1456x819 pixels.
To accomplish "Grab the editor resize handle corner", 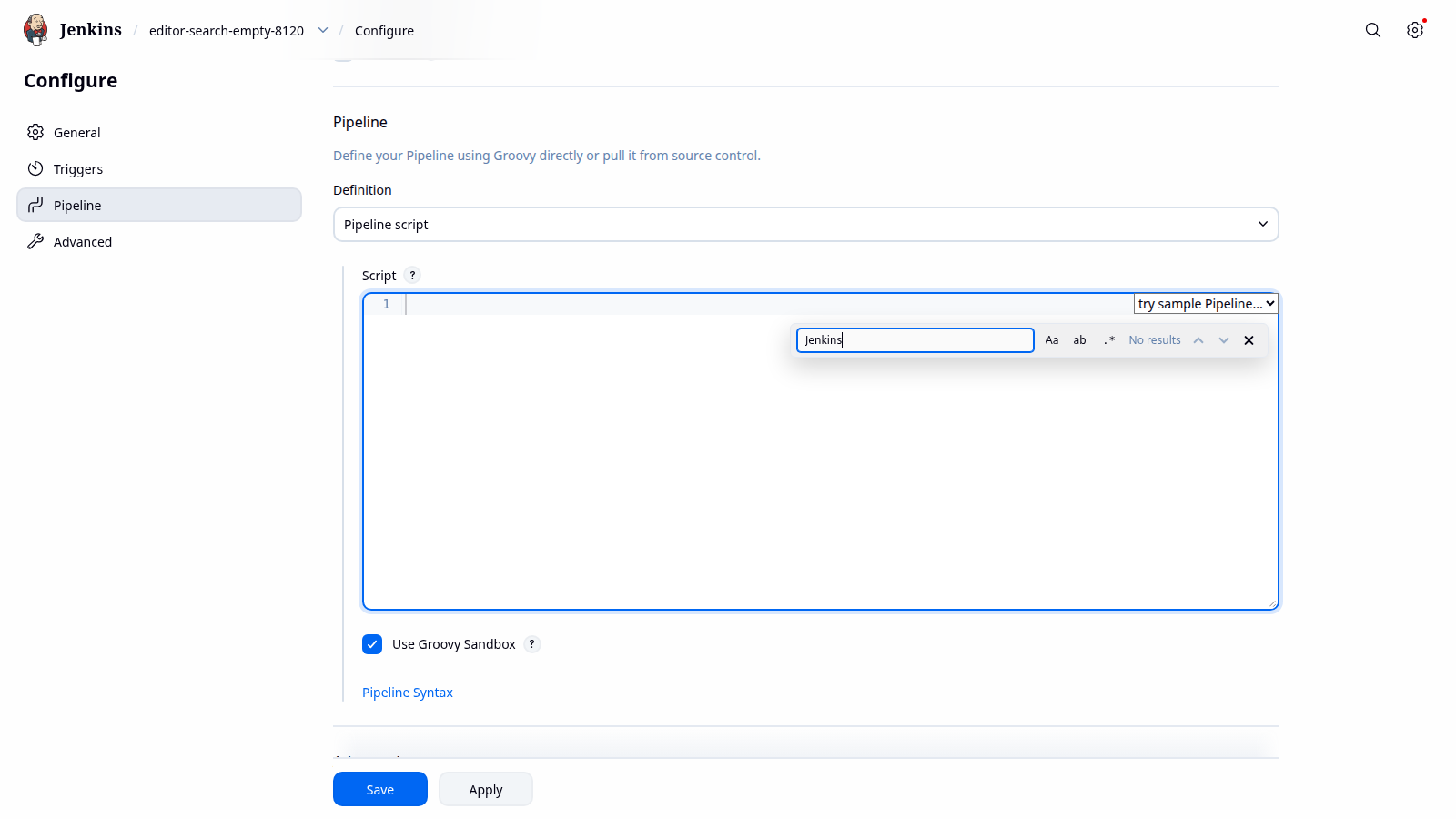I will point(1272,603).
